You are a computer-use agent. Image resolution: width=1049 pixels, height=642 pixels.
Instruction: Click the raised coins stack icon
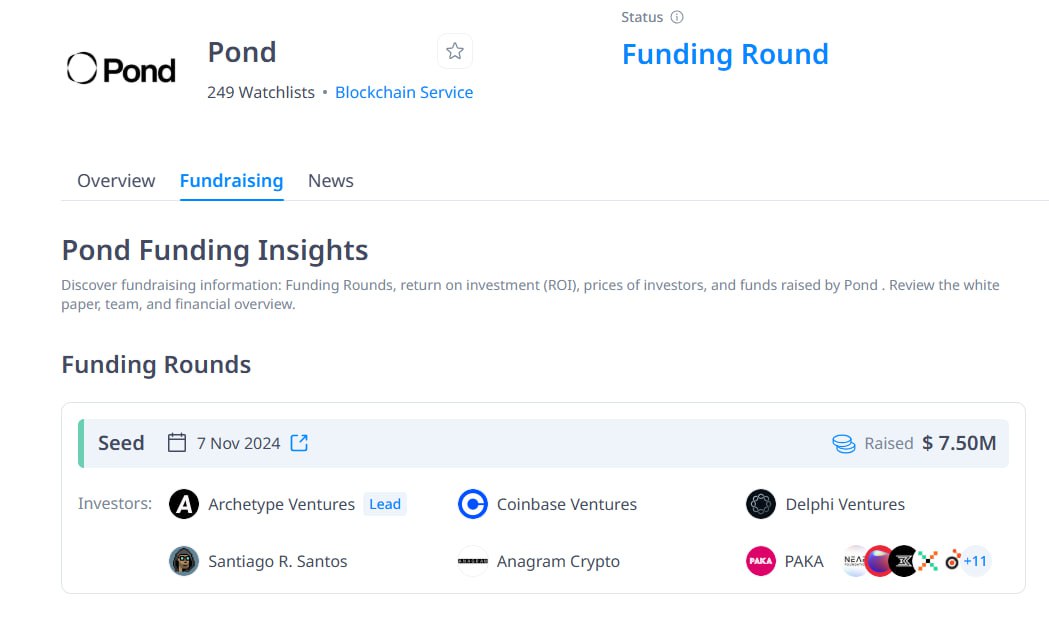tap(844, 443)
